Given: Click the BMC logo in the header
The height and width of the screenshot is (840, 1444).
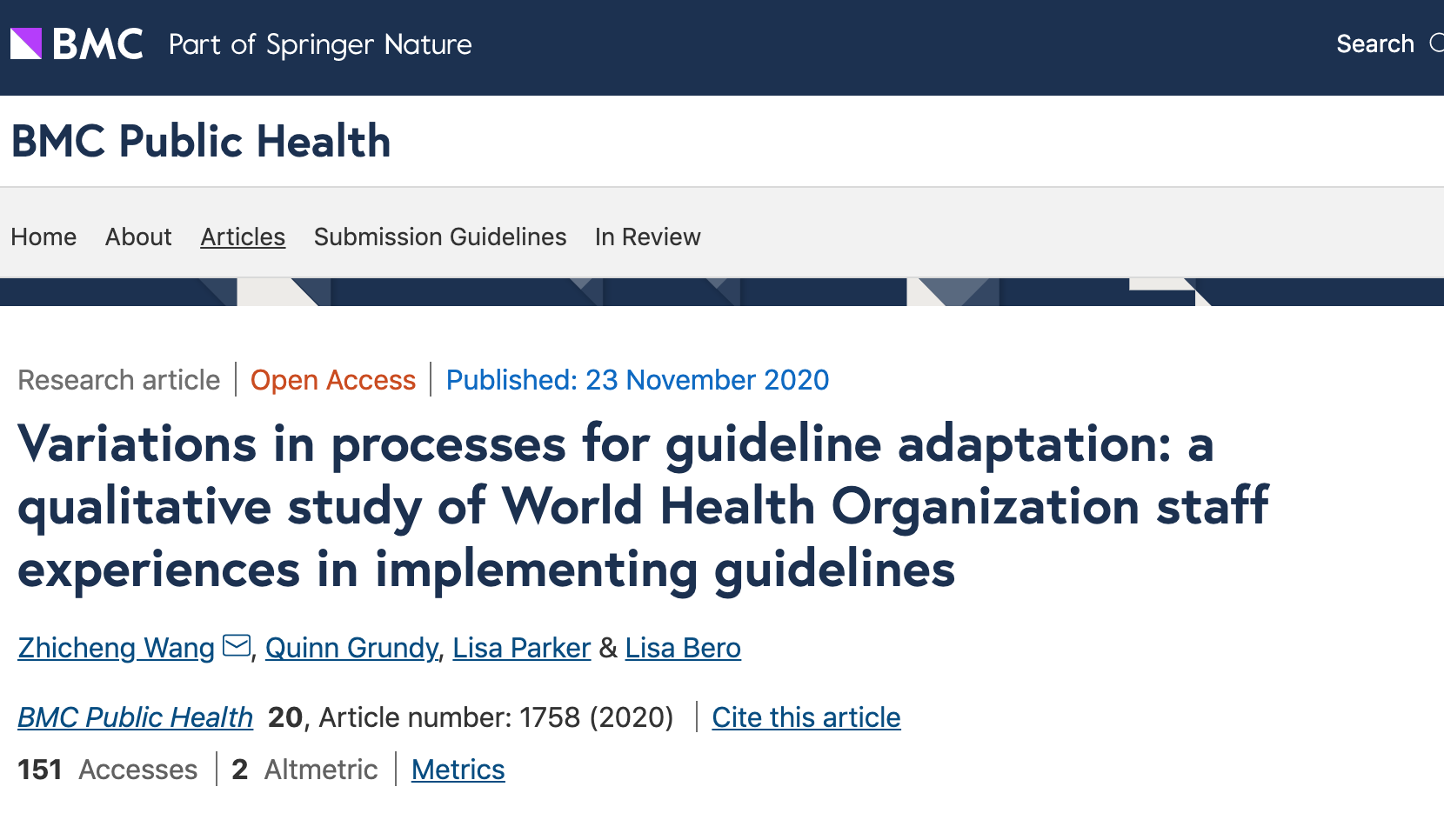Looking at the screenshot, I should 96,43.
